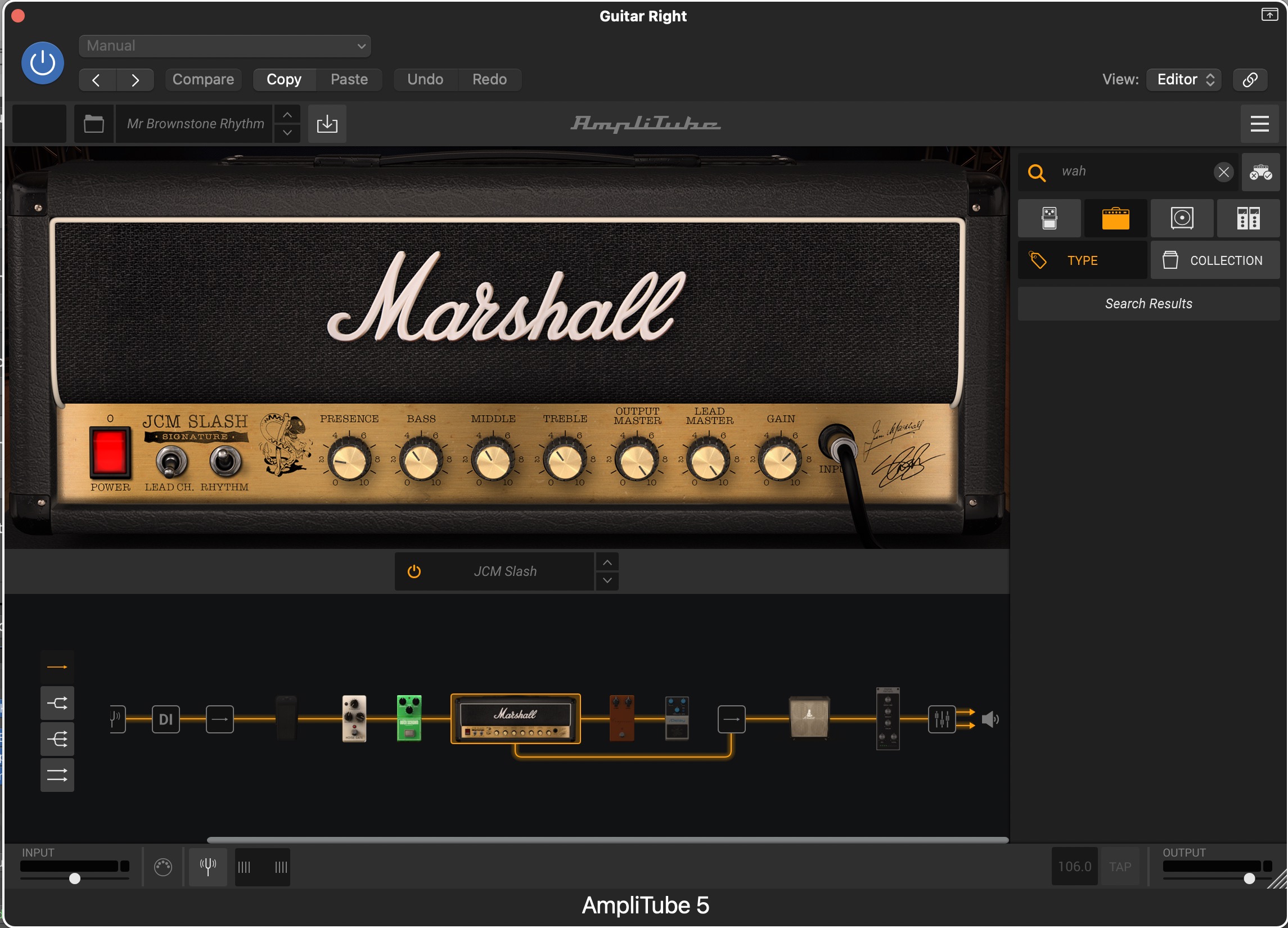The image size is (1288, 928).
Task: Click the Compare button
Action: [203, 79]
